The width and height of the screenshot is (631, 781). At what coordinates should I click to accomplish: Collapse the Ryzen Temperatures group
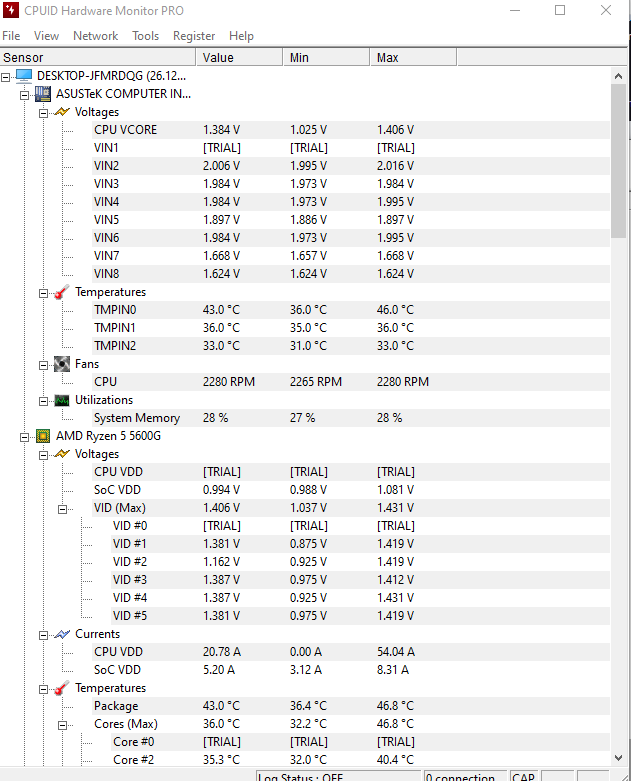pos(43,689)
